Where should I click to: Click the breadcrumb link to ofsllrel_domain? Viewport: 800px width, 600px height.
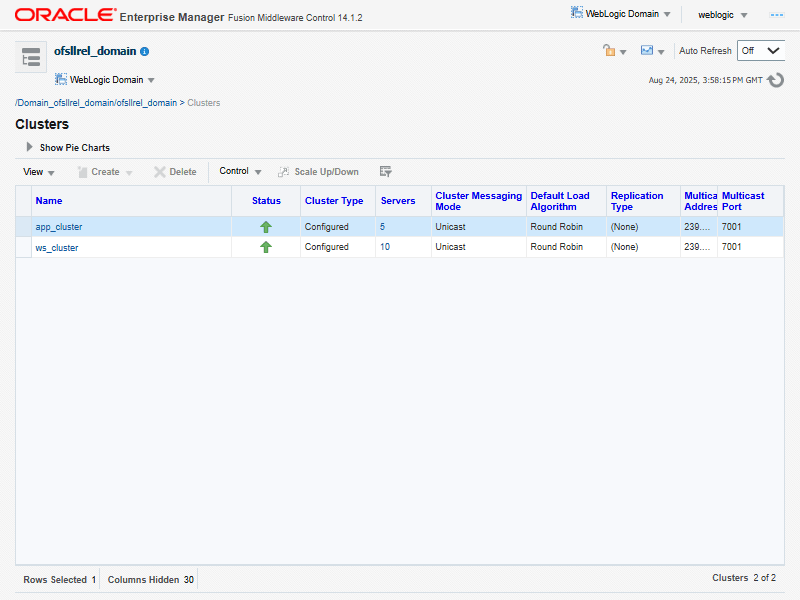coord(96,103)
